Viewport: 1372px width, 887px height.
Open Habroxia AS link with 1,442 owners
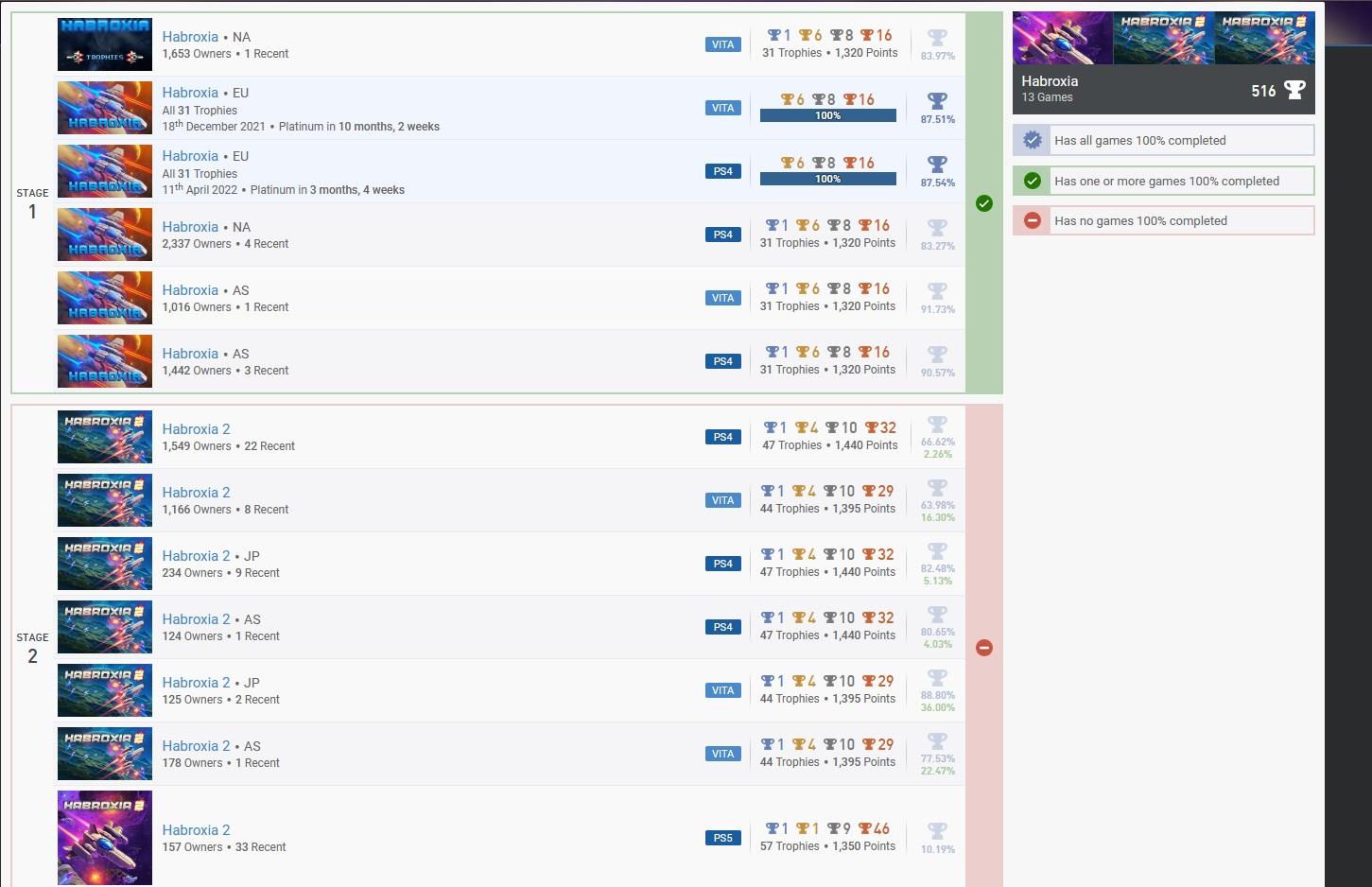(190, 354)
